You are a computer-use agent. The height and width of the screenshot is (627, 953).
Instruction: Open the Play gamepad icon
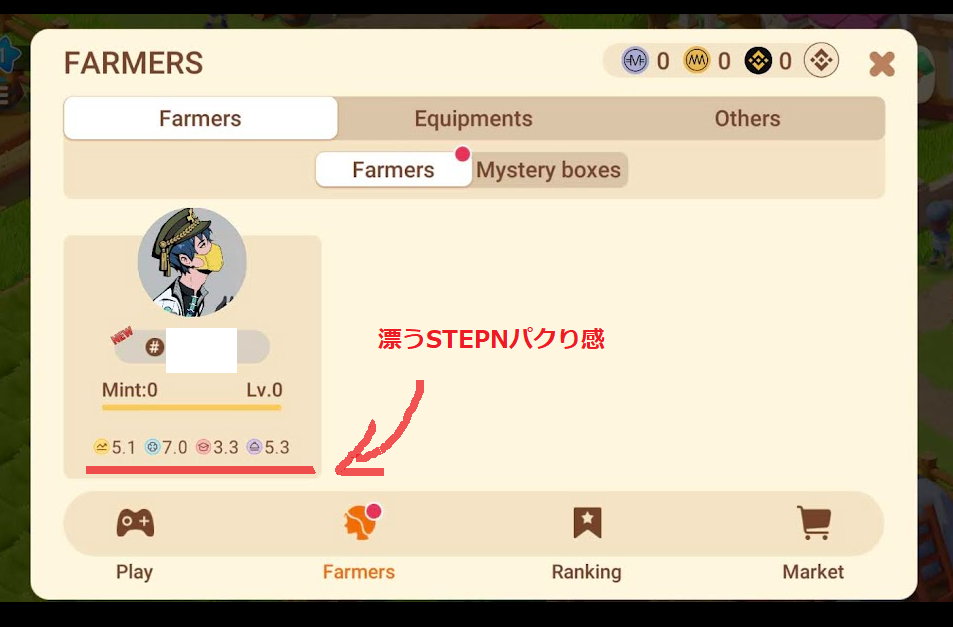[x=135, y=523]
